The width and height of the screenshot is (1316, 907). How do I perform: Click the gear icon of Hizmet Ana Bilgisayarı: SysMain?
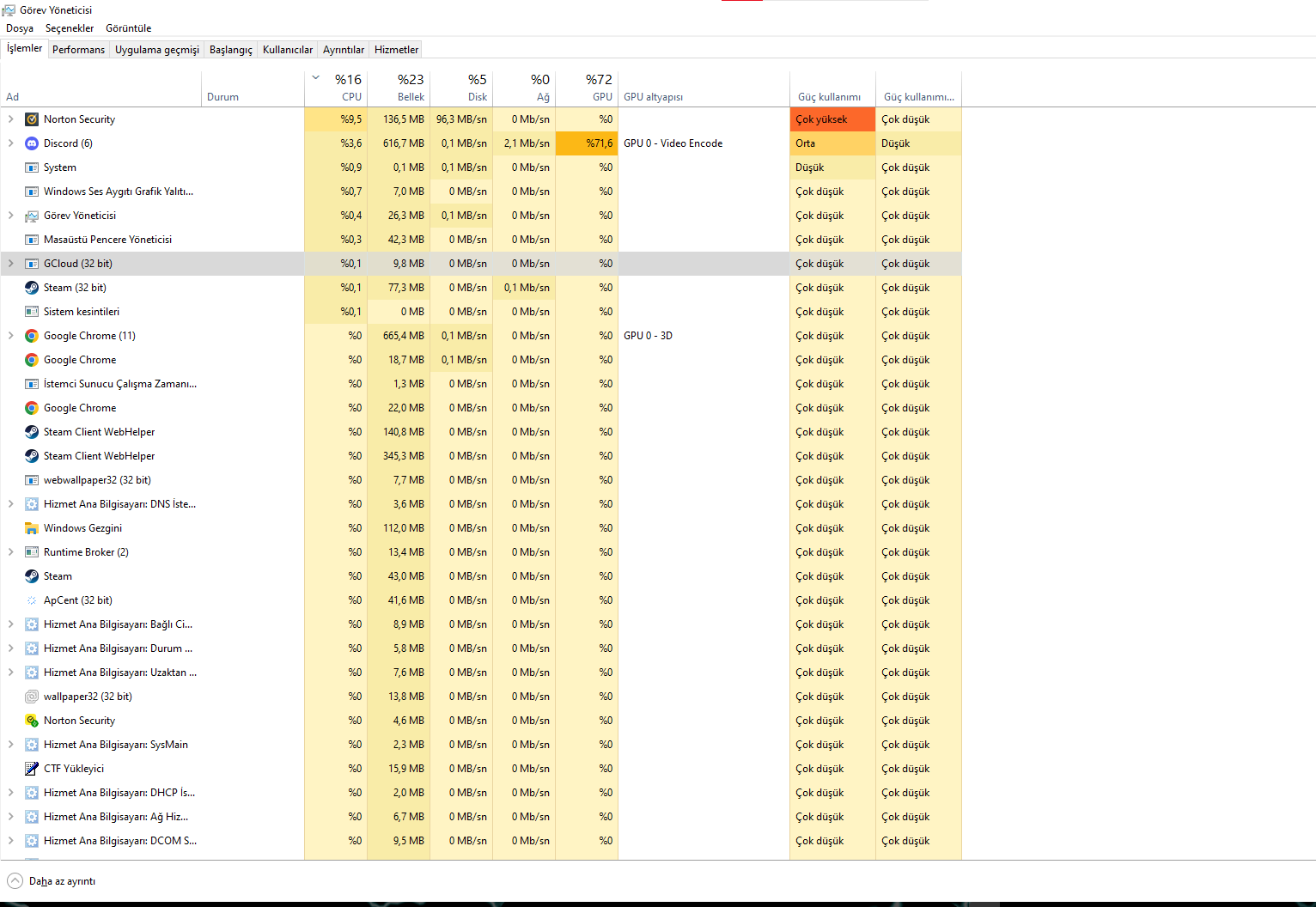point(32,745)
